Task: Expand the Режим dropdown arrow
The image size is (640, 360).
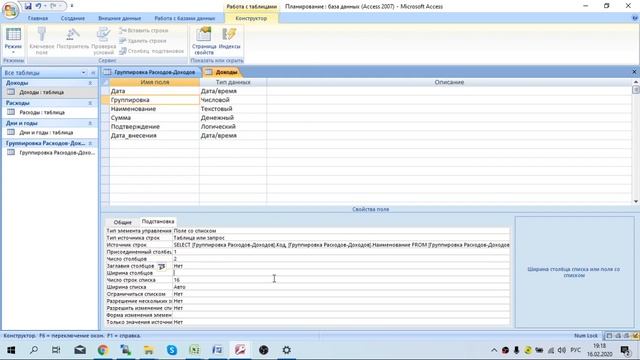Action: (x=13, y=52)
